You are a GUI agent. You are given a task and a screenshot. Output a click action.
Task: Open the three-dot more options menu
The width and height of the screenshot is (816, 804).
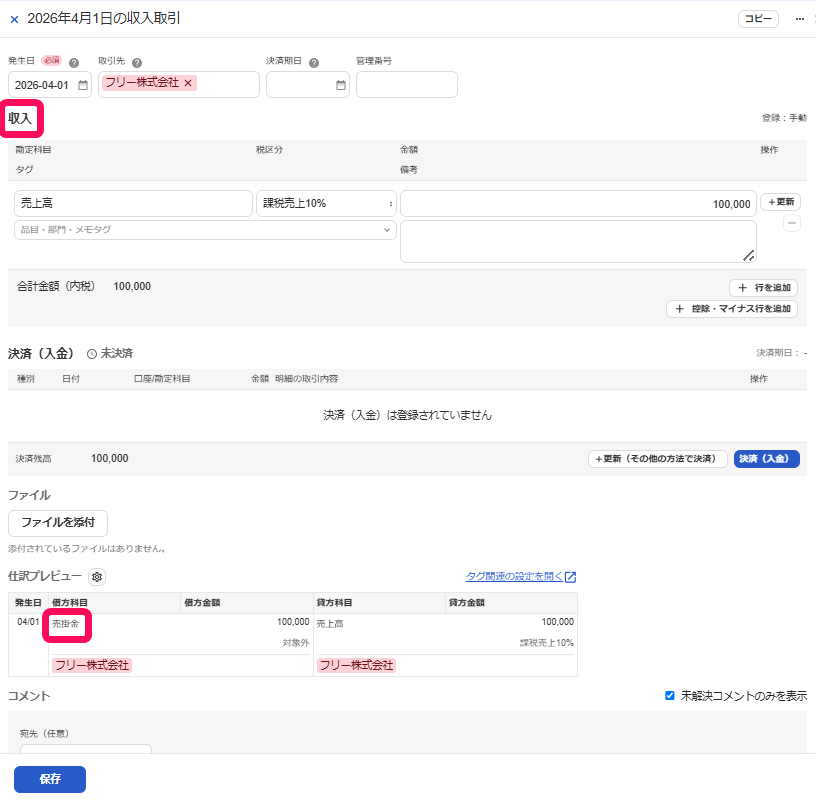point(799,19)
